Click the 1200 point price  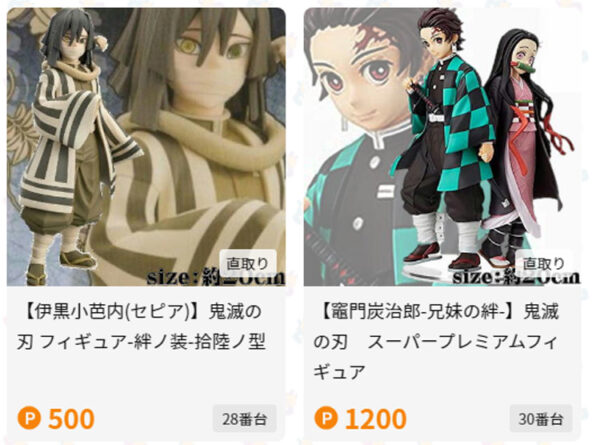(x=376, y=419)
